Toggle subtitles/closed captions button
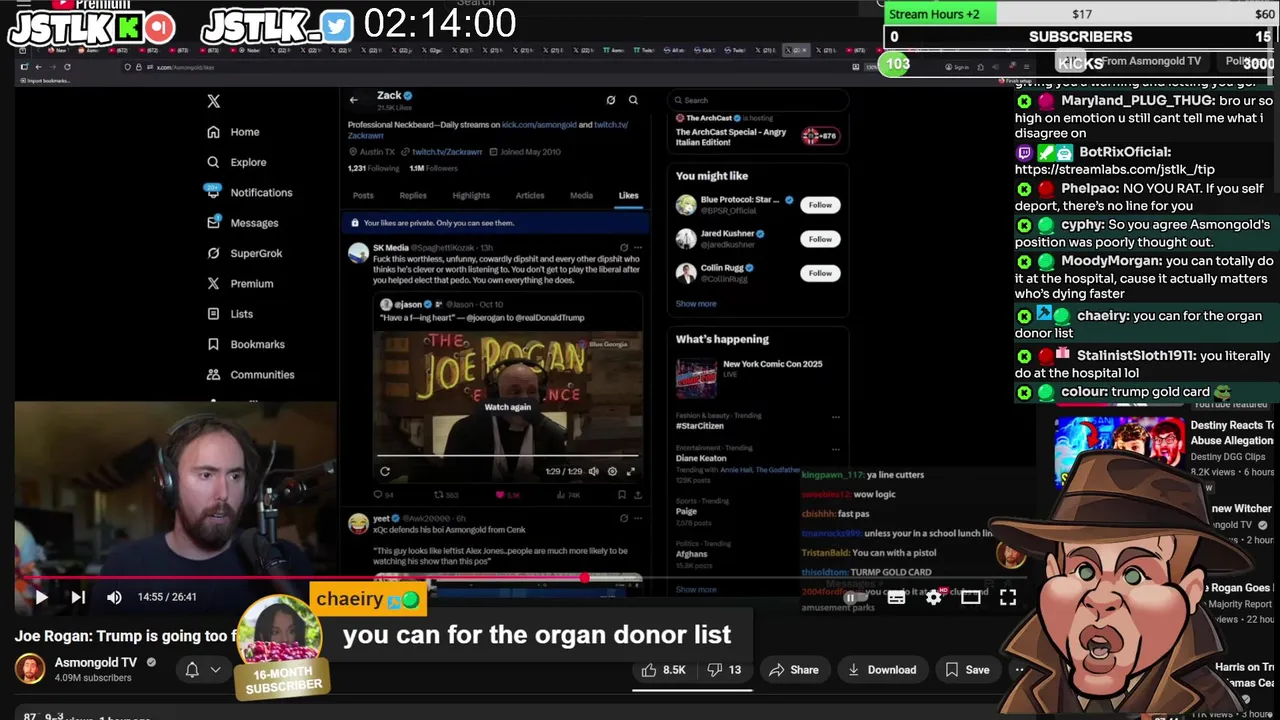This screenshot has height=720, width=1280. [x=896, y=597]
